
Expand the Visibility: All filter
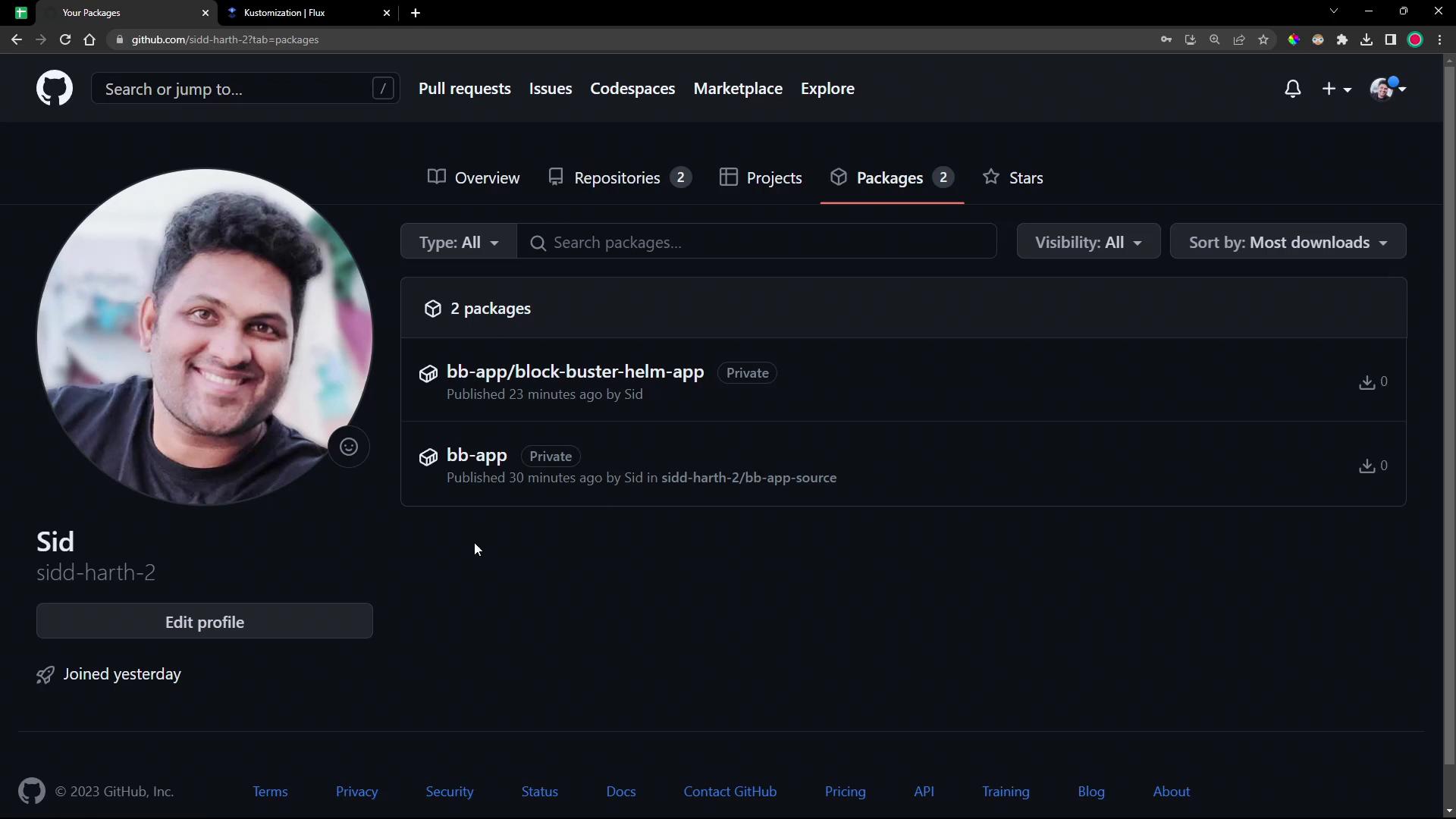click(1088, 242)
